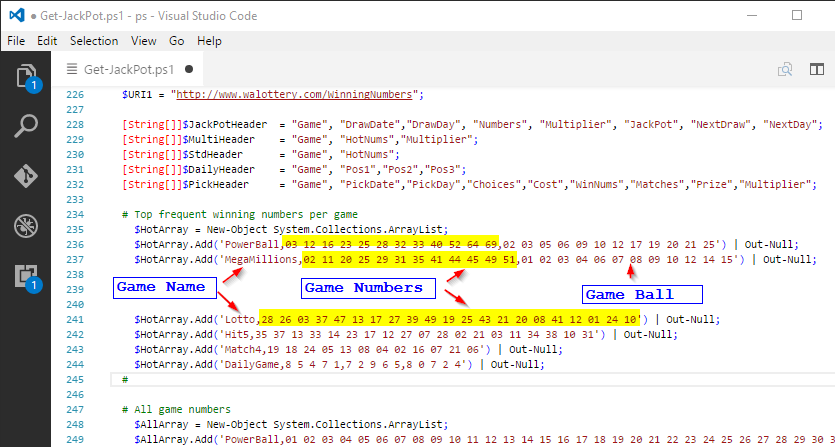Screen dimensions: 835x447
Task: Click the "NextDay" string on line 228
Action: [x=790, y=125]
